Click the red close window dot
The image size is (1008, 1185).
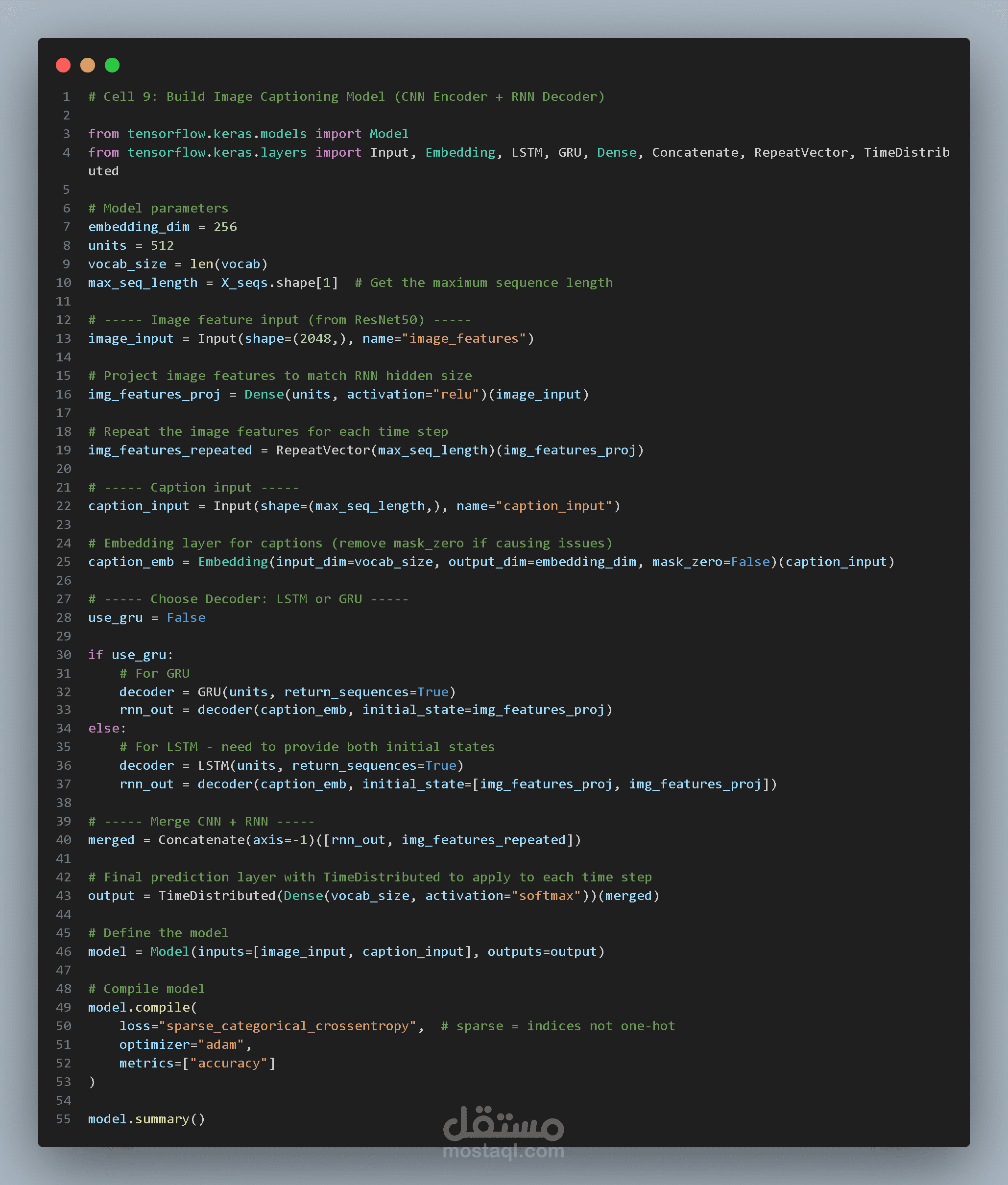tap(64, 65)
